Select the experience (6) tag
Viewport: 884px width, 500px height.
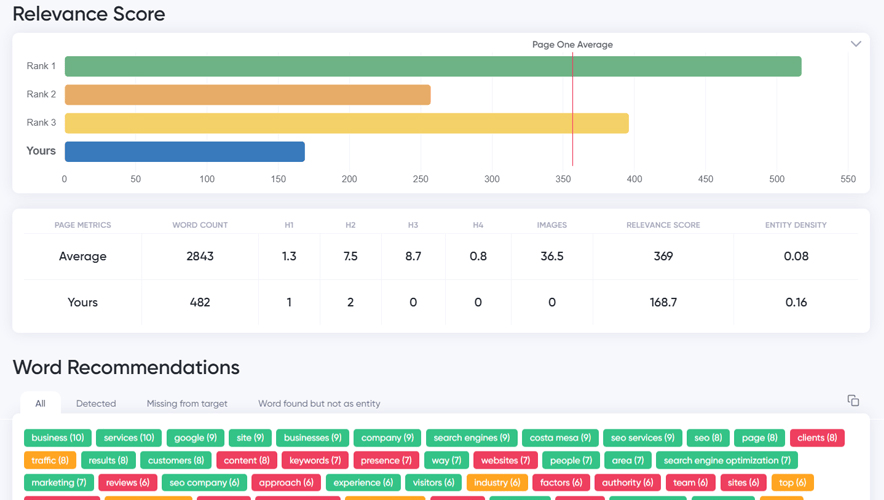pyautogui.click(x=363, y=483)
